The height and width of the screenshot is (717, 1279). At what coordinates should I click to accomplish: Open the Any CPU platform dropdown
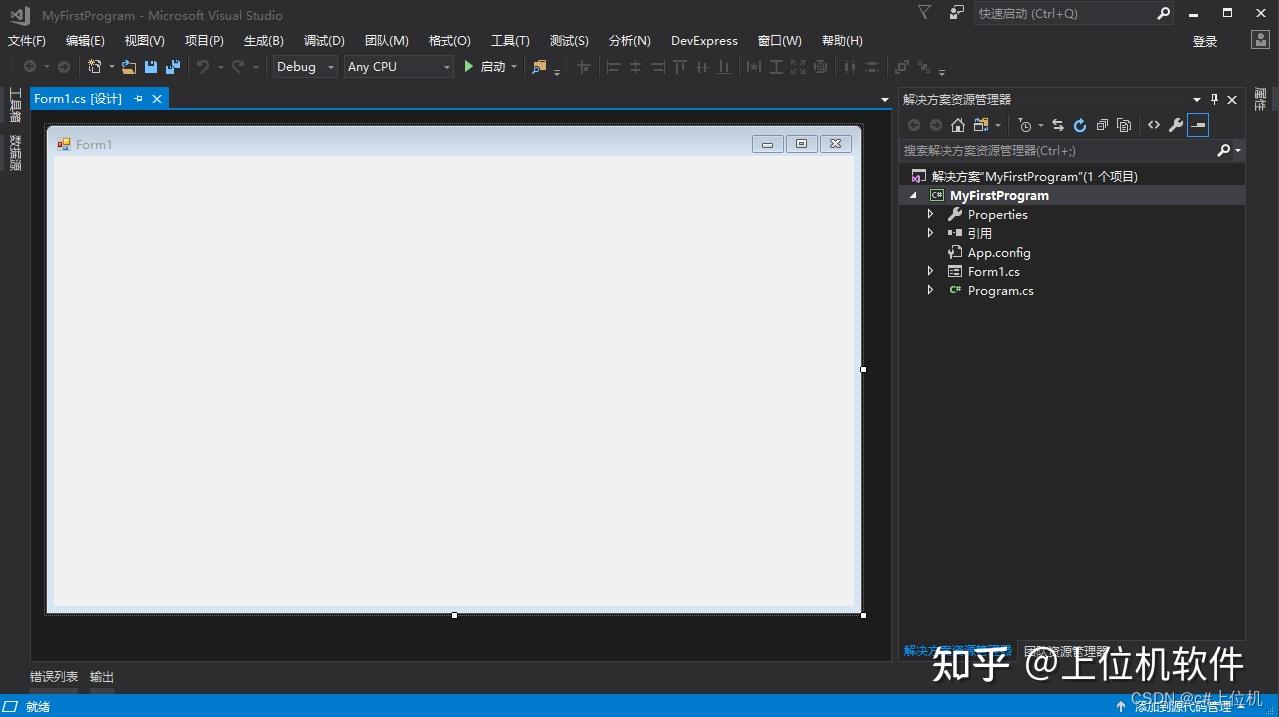[447, 67]
